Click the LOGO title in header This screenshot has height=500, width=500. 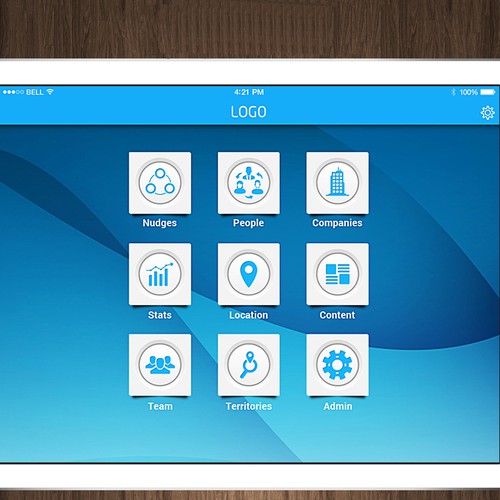pos(249,112)
